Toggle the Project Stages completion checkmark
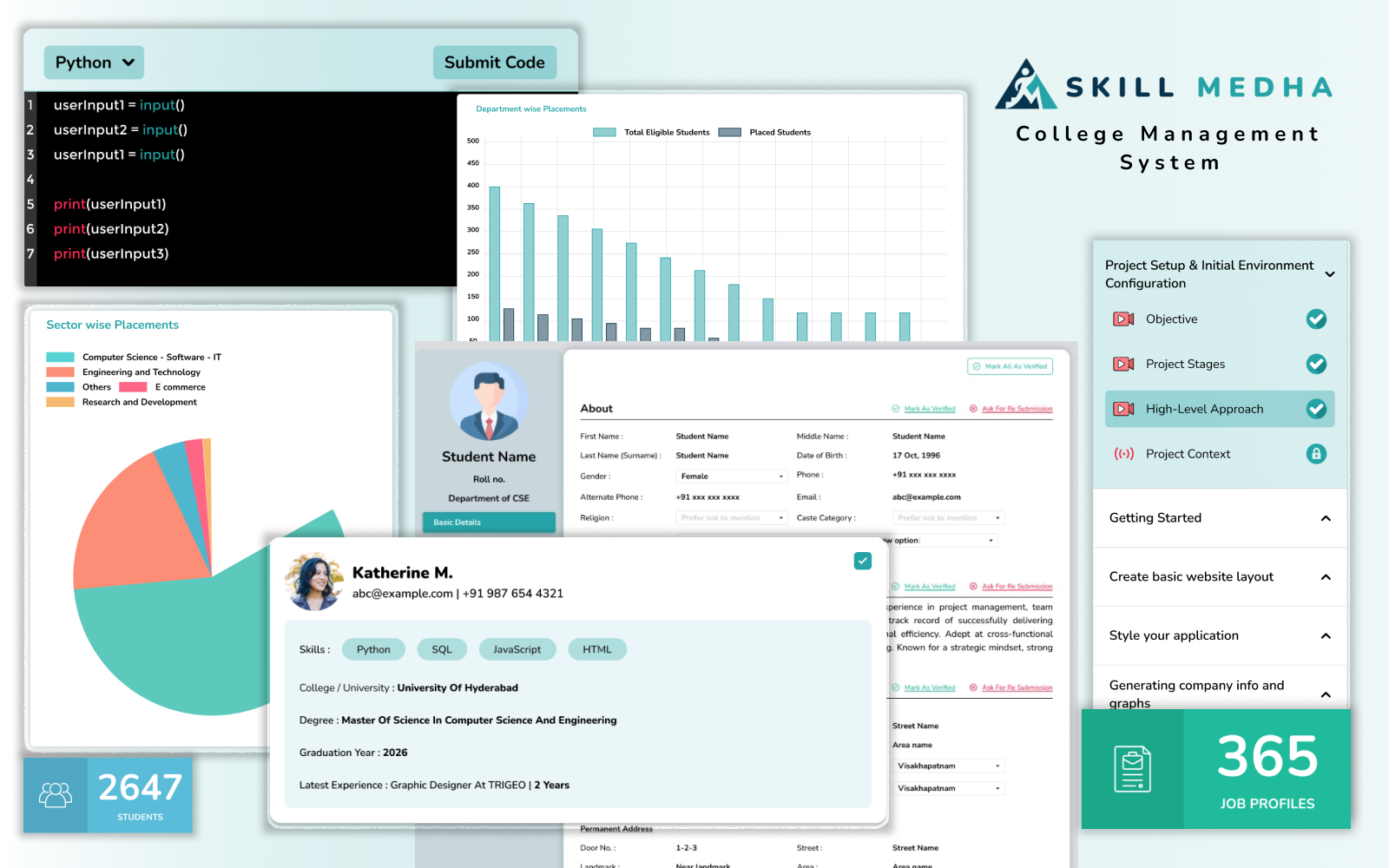1389x868 pixels. (1316, 365)
